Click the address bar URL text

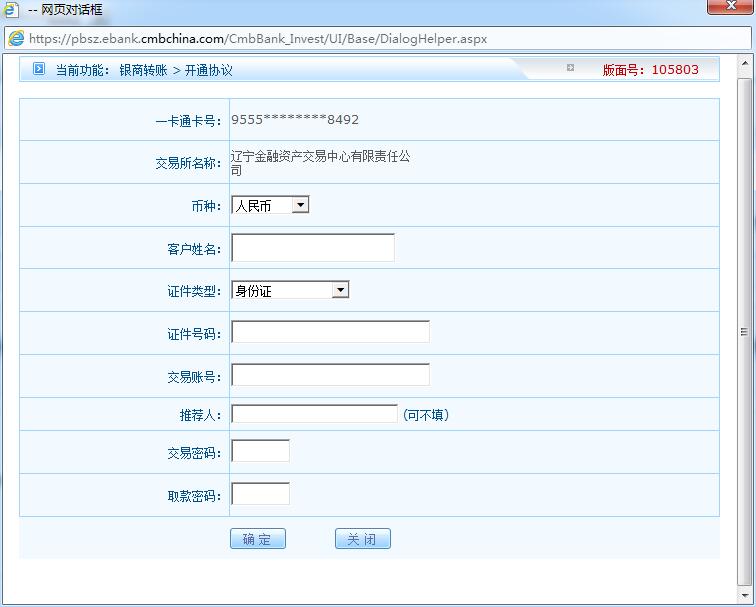(x=258, y=39)
